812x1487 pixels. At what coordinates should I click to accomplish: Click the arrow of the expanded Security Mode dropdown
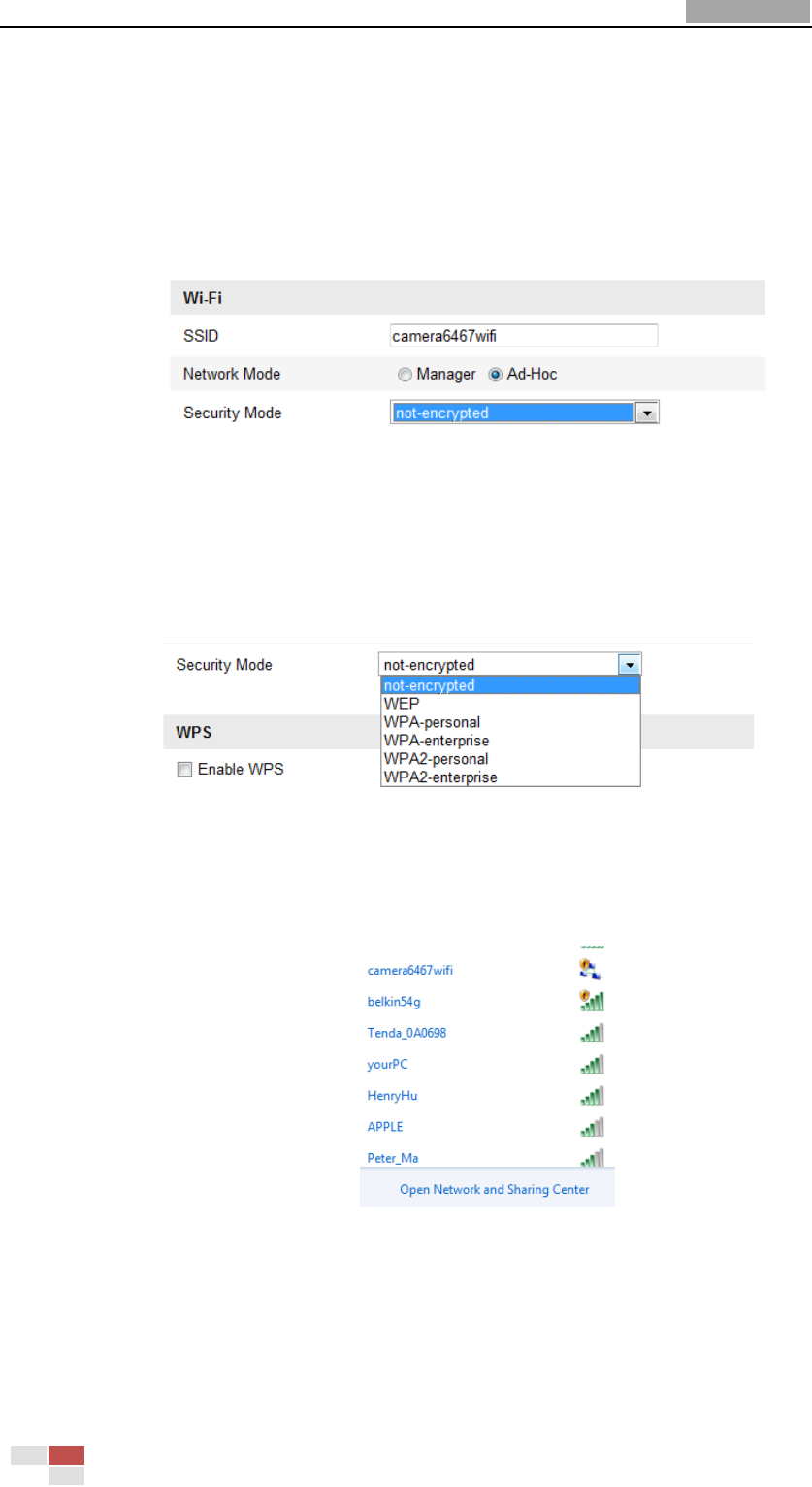point(631,665)
